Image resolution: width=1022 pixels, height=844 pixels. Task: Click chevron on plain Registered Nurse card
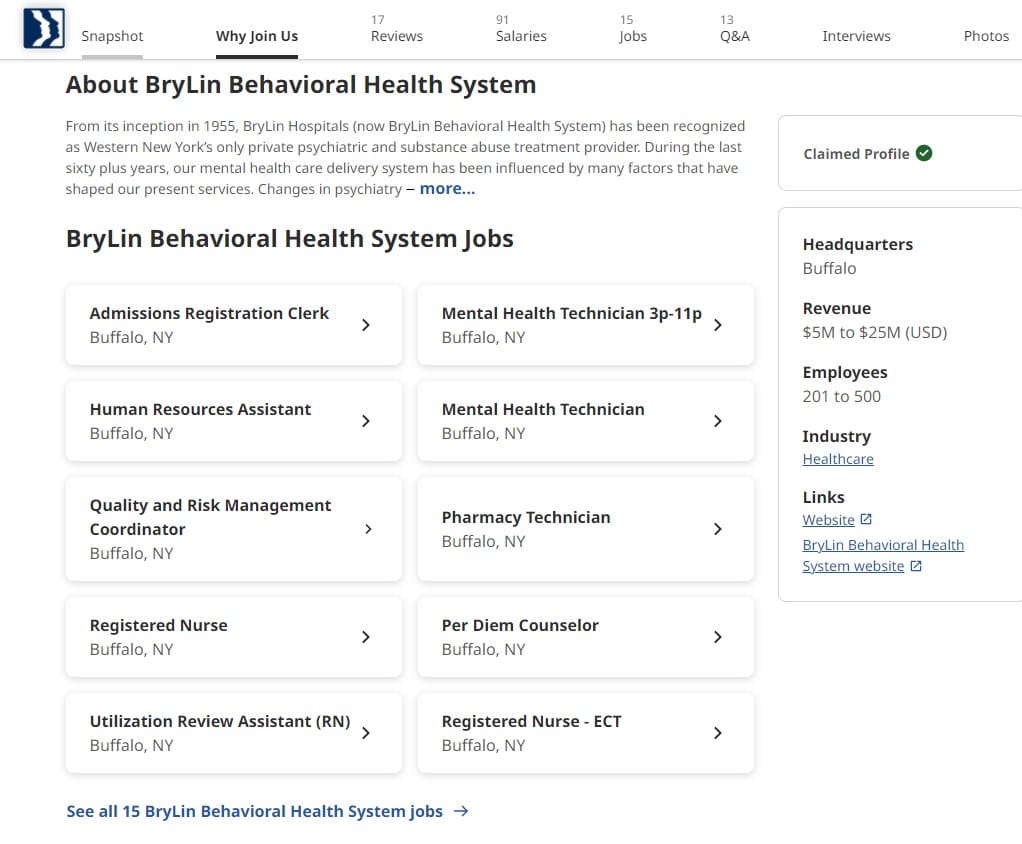(366, 637)
